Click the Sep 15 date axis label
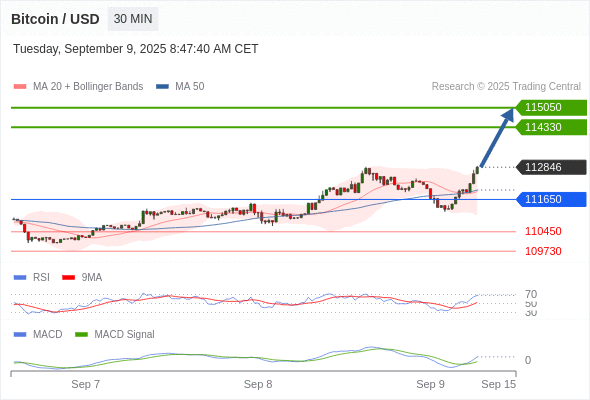The image size is (590, 400). (499, 384)
